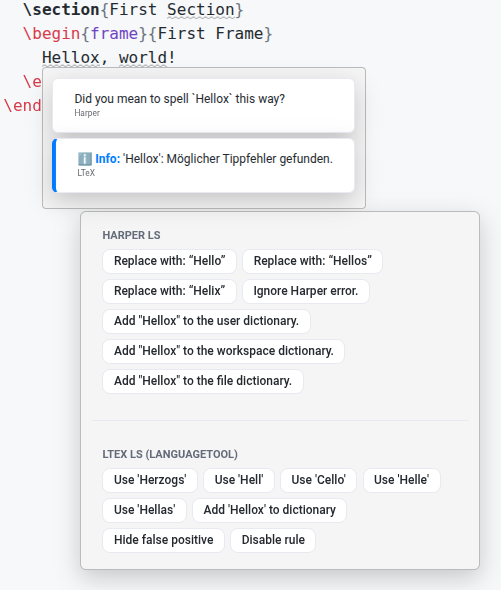This screenshot has width=501, height=590.
Task: Choose Use 'Hell' suggestion
Action: [239, 480]
